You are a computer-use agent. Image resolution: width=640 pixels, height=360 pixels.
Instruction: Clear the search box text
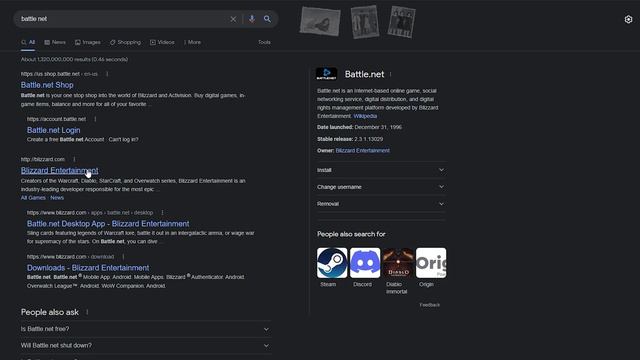click(x=233, y=19)
